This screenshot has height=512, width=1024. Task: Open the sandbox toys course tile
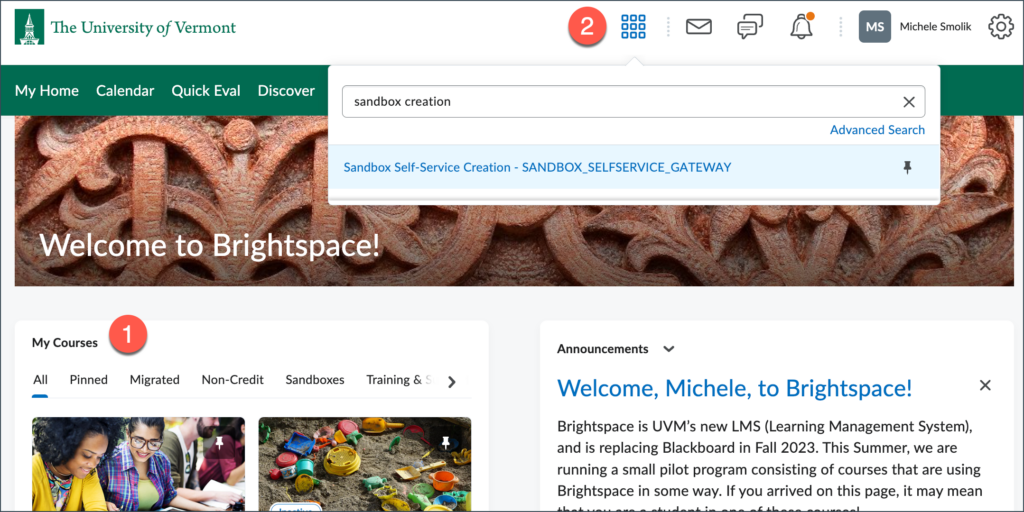[364, 464]
